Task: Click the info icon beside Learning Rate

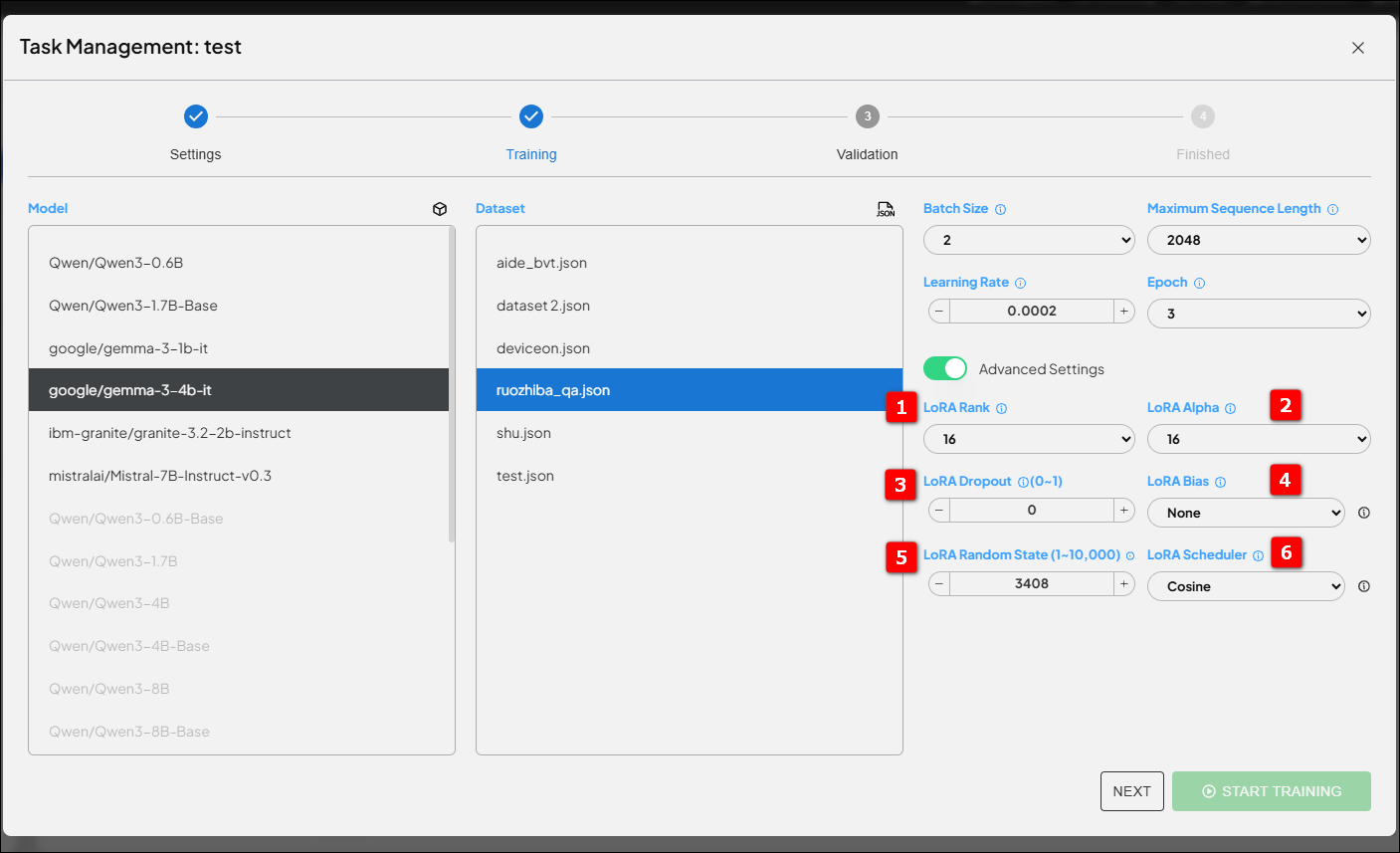Action: coord(1020,283)
